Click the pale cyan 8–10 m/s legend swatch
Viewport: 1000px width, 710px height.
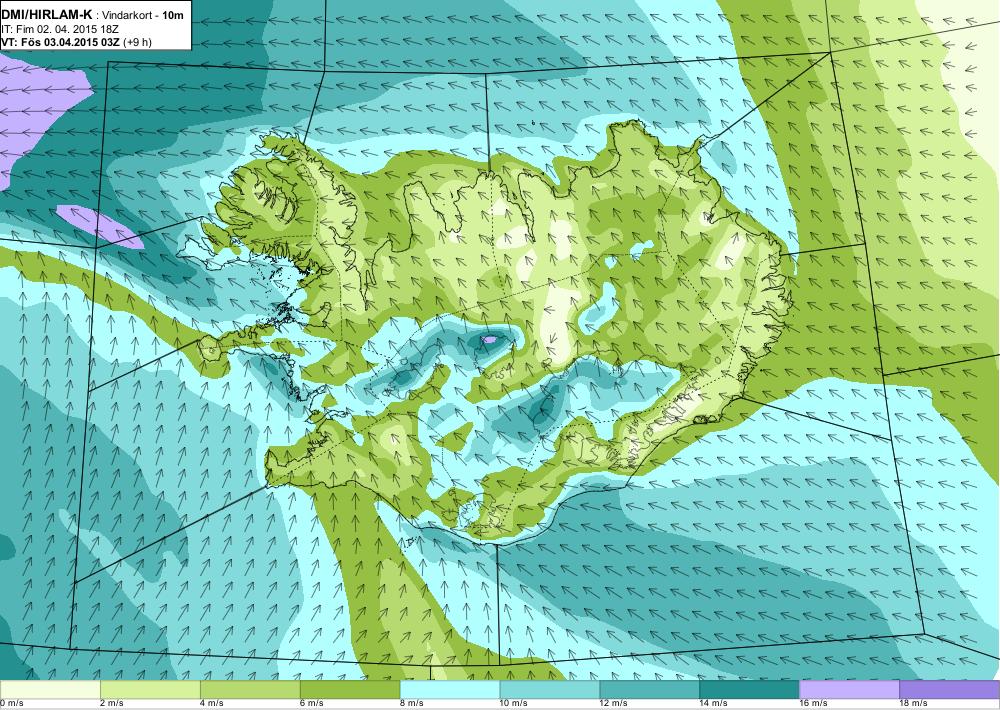coord(450,690)
